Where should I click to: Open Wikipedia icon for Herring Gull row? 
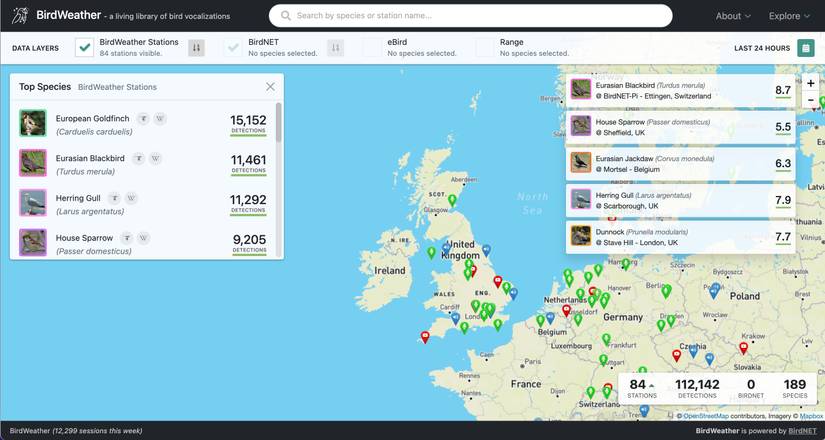pyautogui.click(x=131, y=198)
